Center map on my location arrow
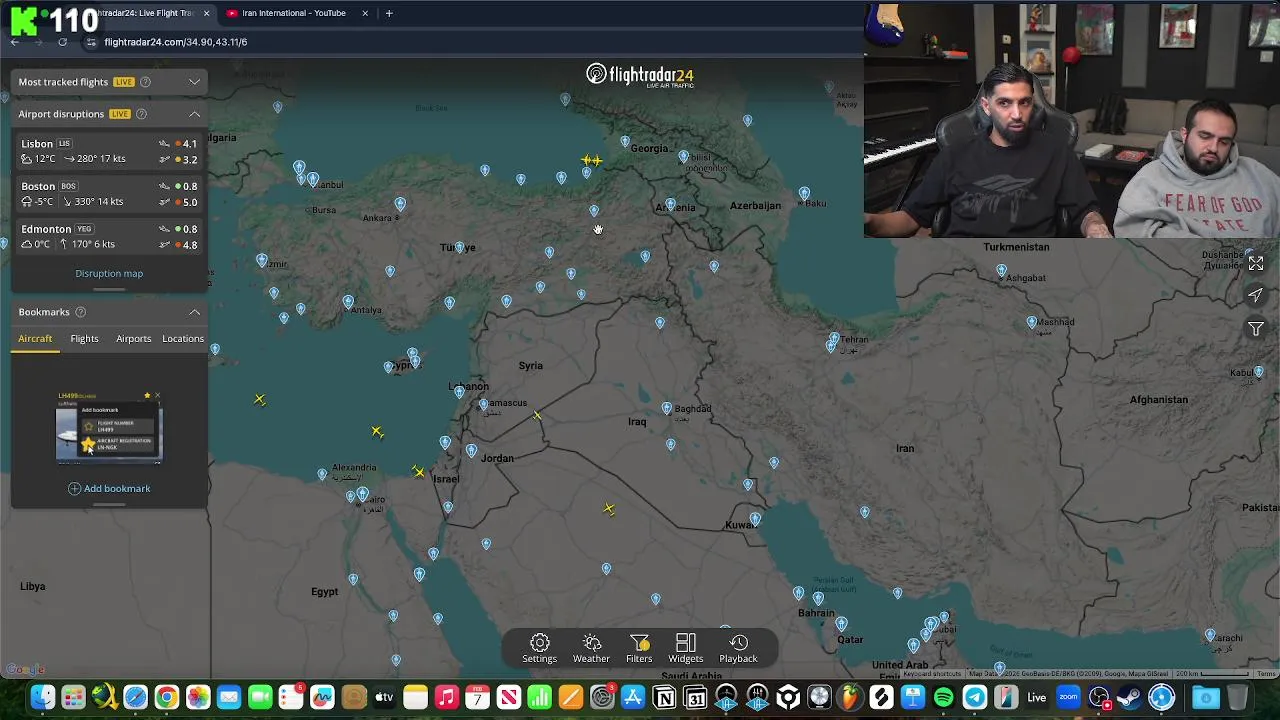 pos(1255,295)
